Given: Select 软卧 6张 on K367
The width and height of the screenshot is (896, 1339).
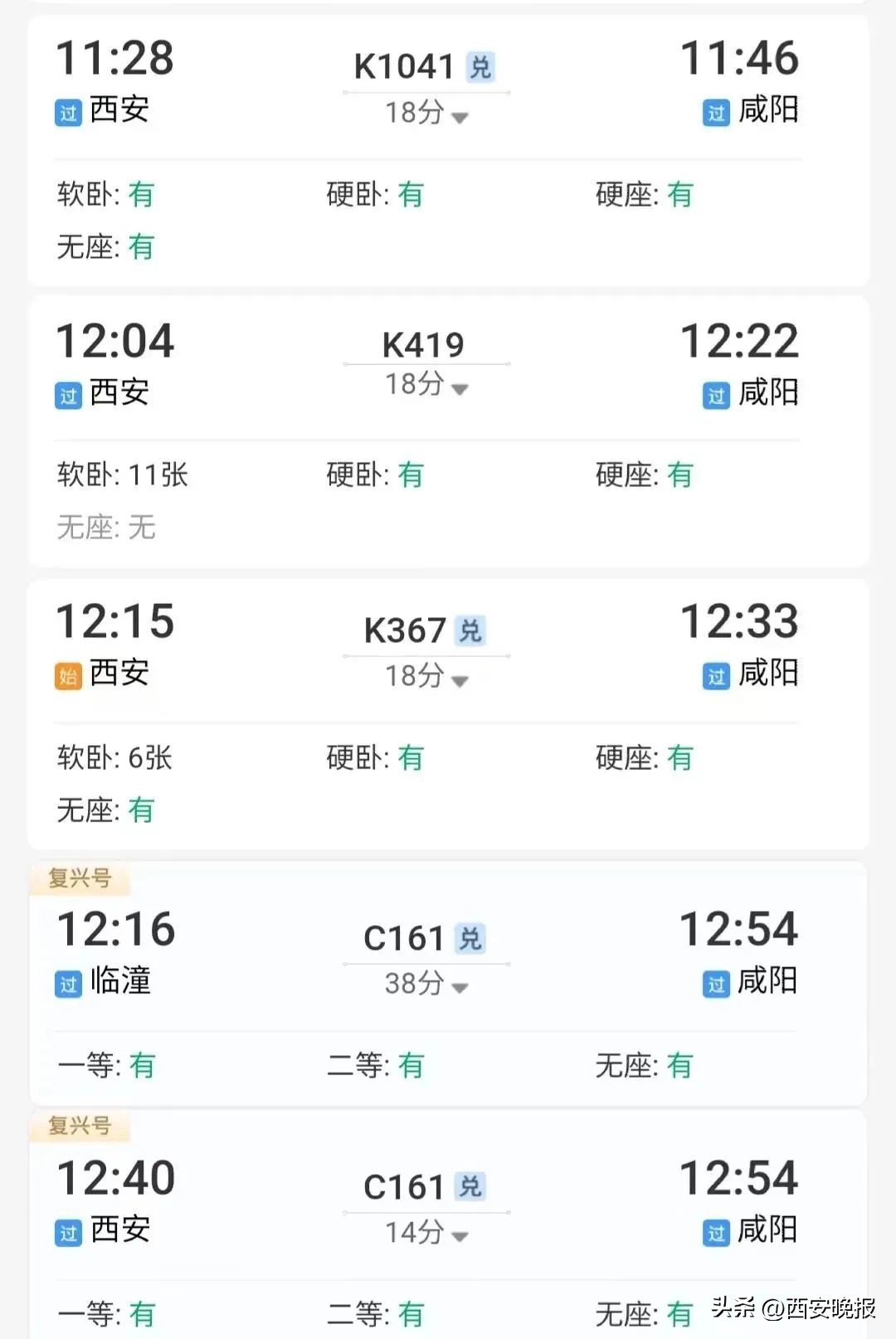Looking at the screenshot, I should [x=114, y=757].
